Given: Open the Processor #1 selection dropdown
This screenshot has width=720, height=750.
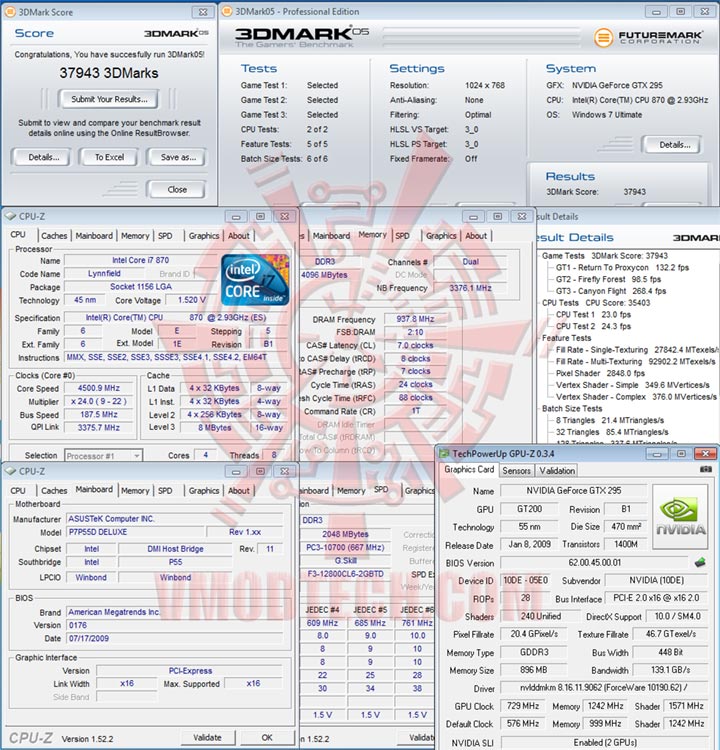Looking at the screenshot, I should point(104,456).
